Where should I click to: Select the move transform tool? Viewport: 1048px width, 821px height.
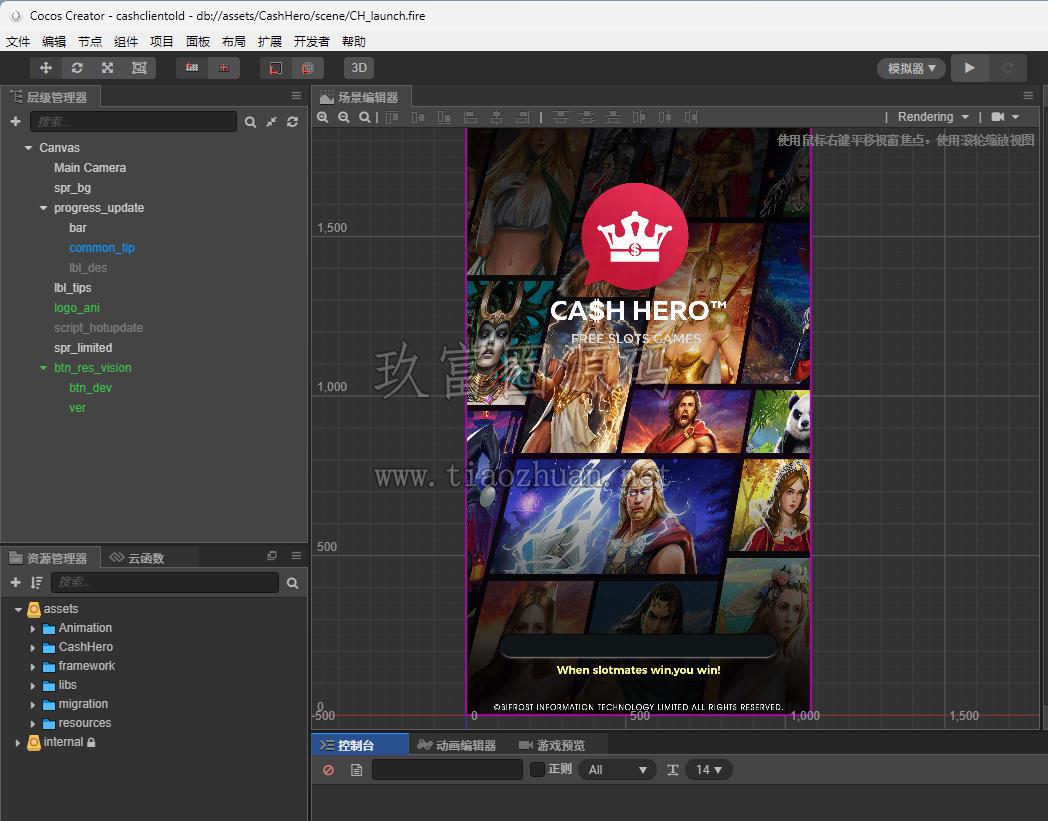click(x=45, y=68)
